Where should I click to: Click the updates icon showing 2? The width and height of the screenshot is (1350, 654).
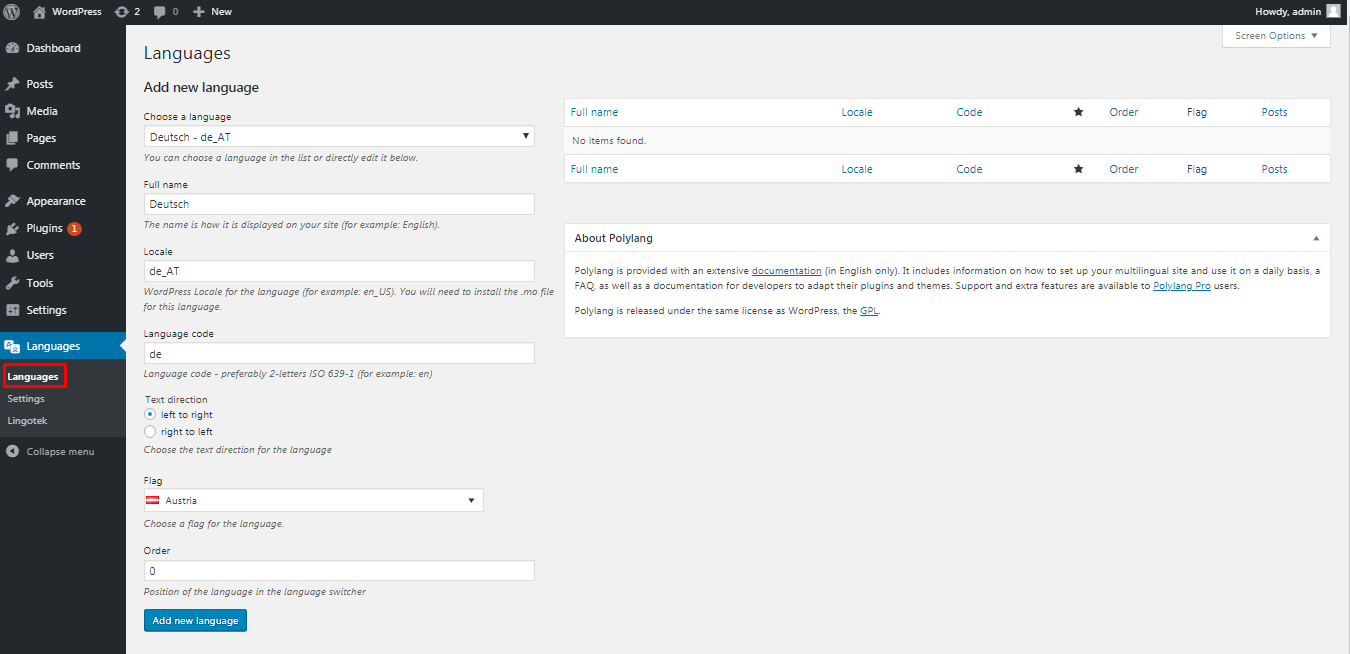pos(121,12)
